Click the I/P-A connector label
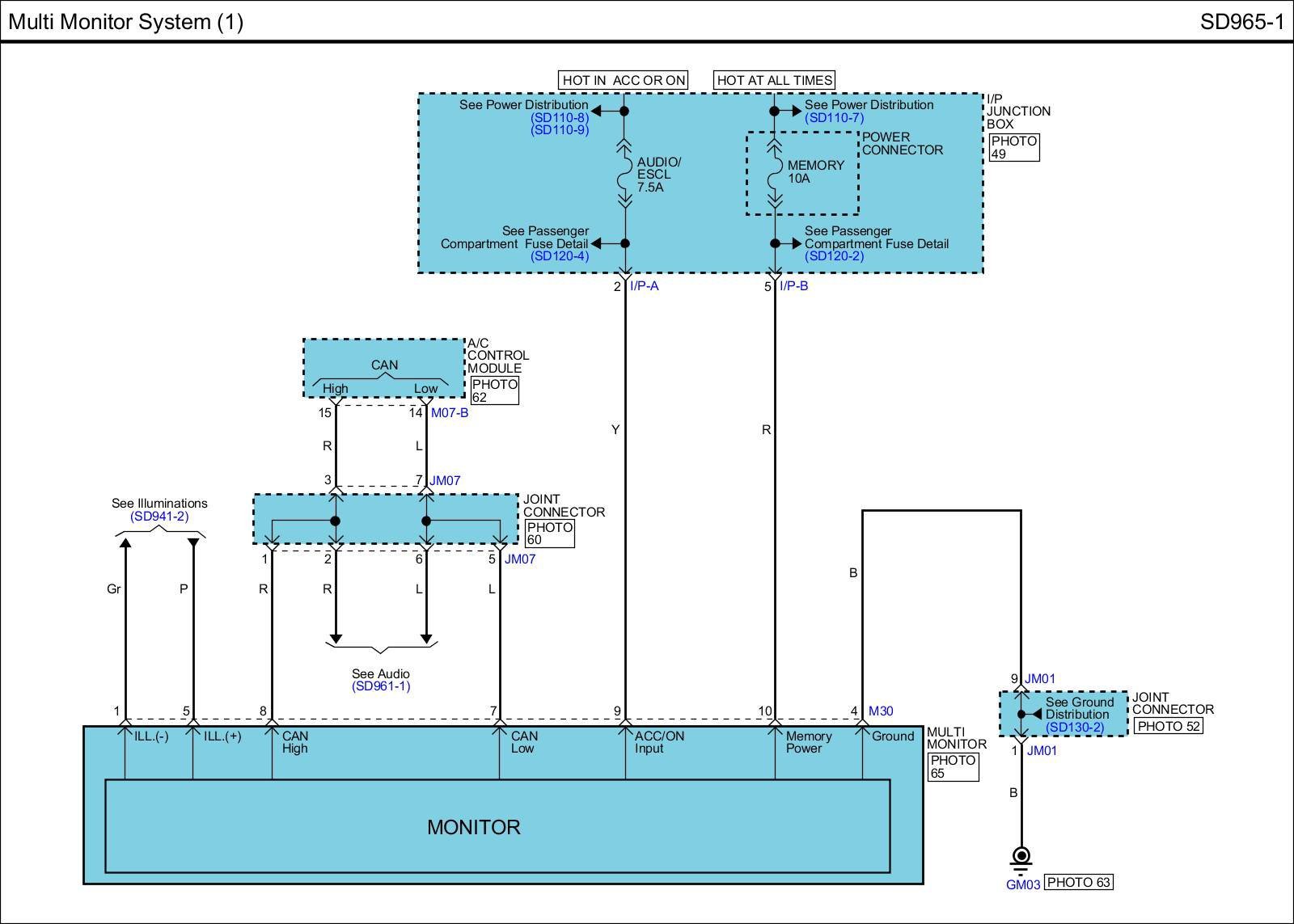Screen dimensions: 1294x924 [645, 286]
